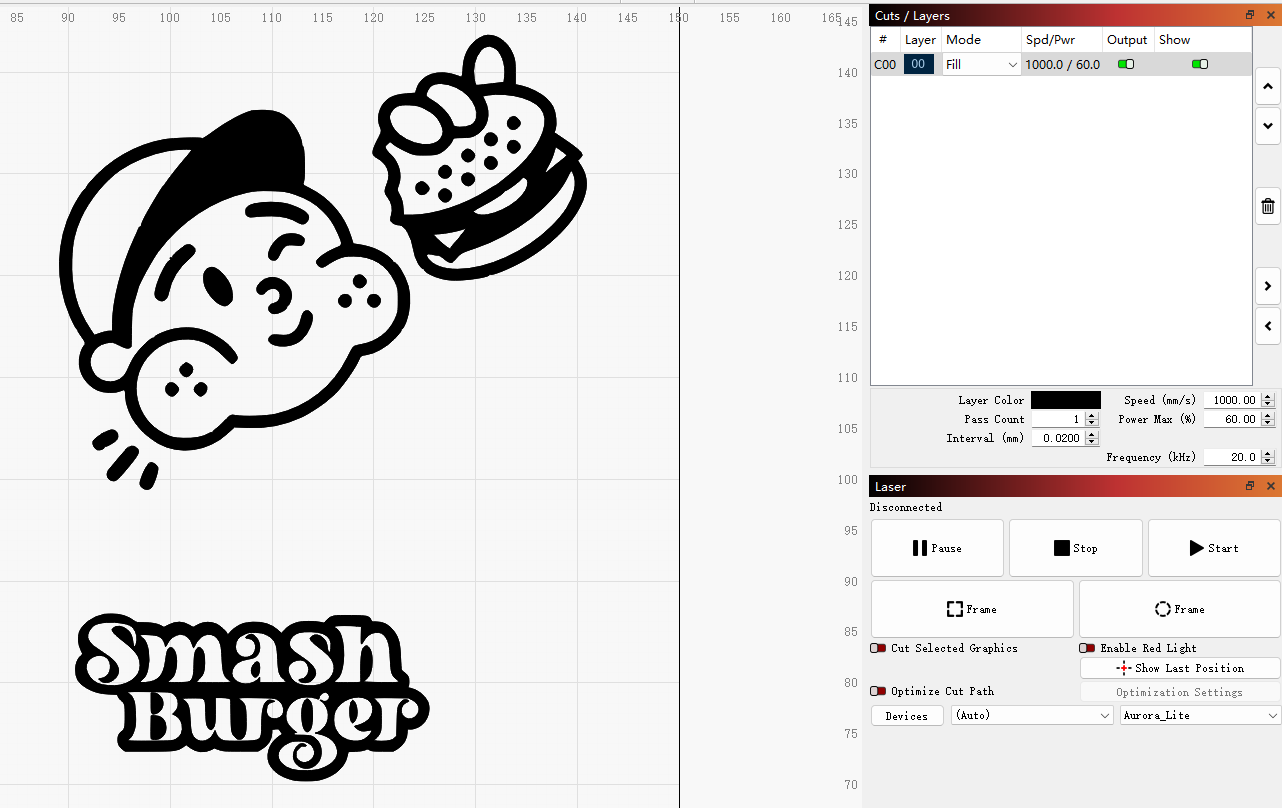Screen dimensions: 1282x808
Task: Move layer up with the up-arrow button
Action: (x=1268, y=87)
